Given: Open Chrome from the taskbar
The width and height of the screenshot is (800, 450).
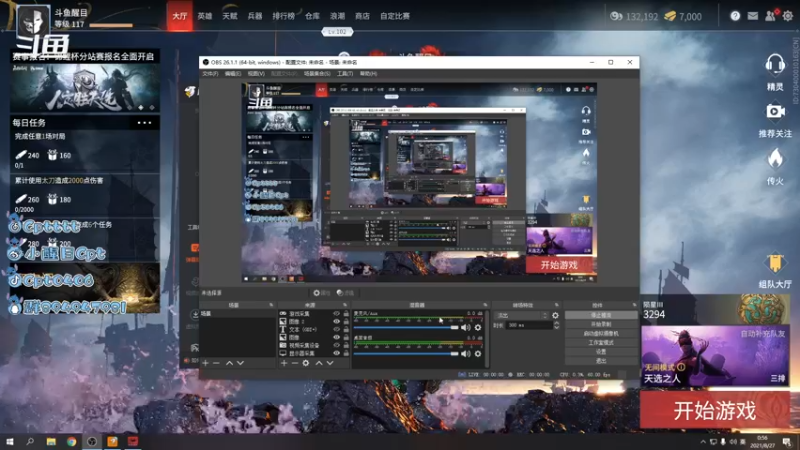Looking at the screenshot, I should point(71,441).
